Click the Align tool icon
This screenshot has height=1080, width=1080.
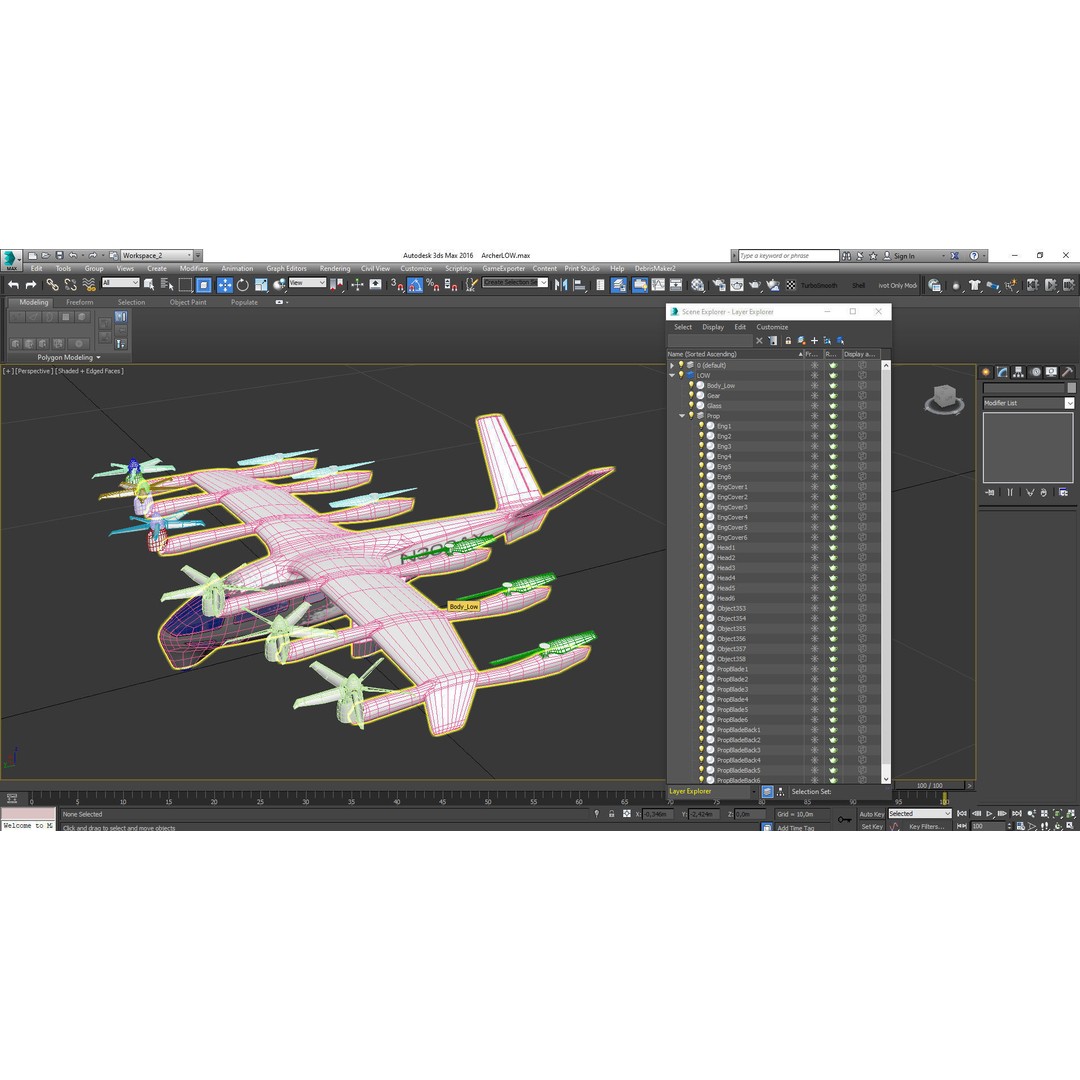point(580,284)
